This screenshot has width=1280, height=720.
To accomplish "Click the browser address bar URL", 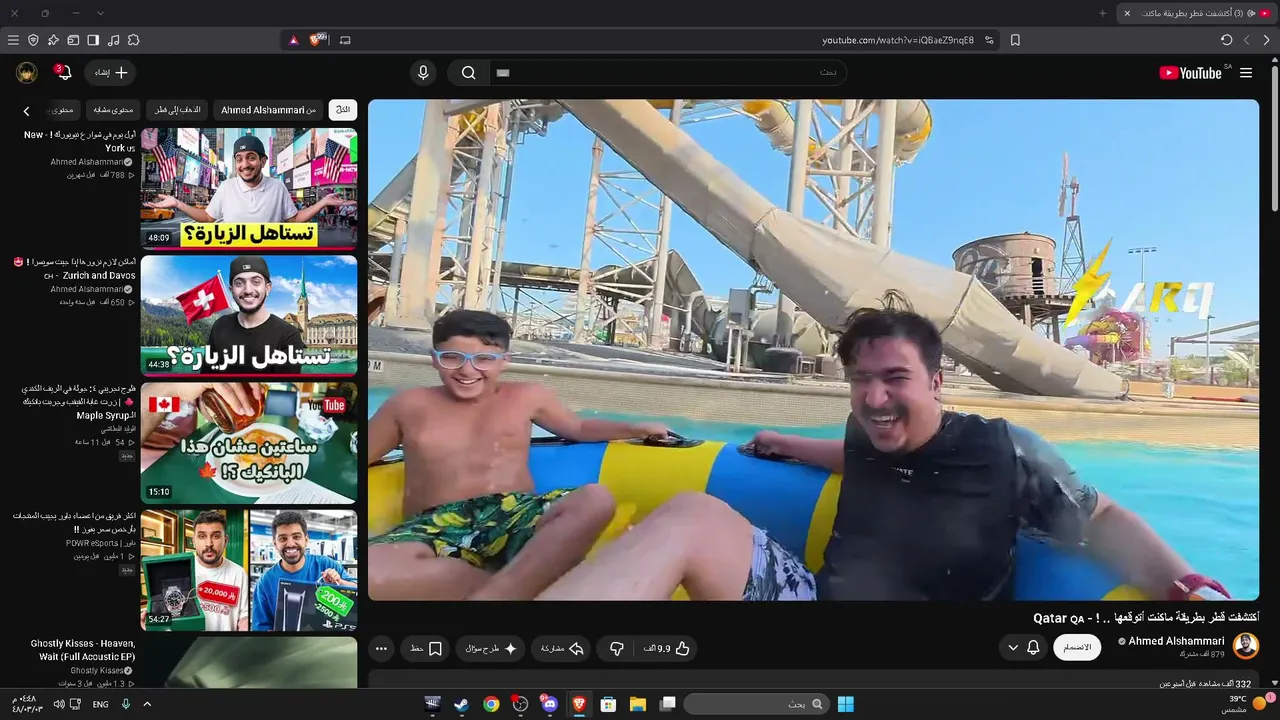I will pos(898,40).
